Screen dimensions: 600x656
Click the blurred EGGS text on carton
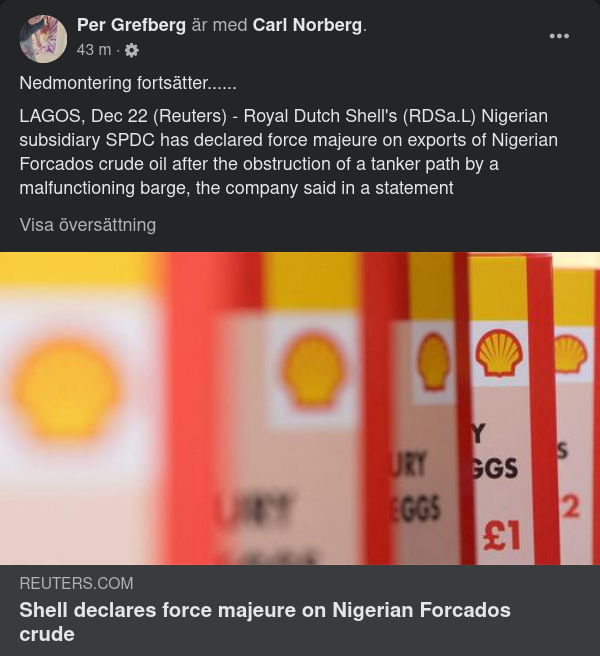pyautogui.click(x=415, y=510)
